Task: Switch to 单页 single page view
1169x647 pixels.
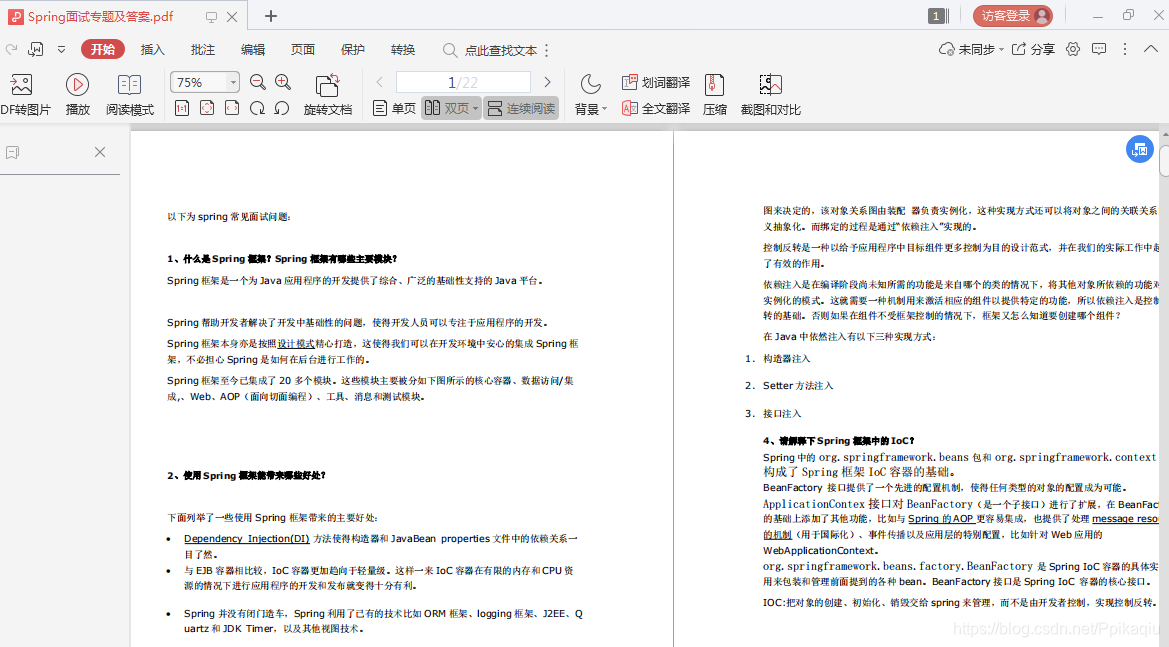Action: tap(394, 109)
